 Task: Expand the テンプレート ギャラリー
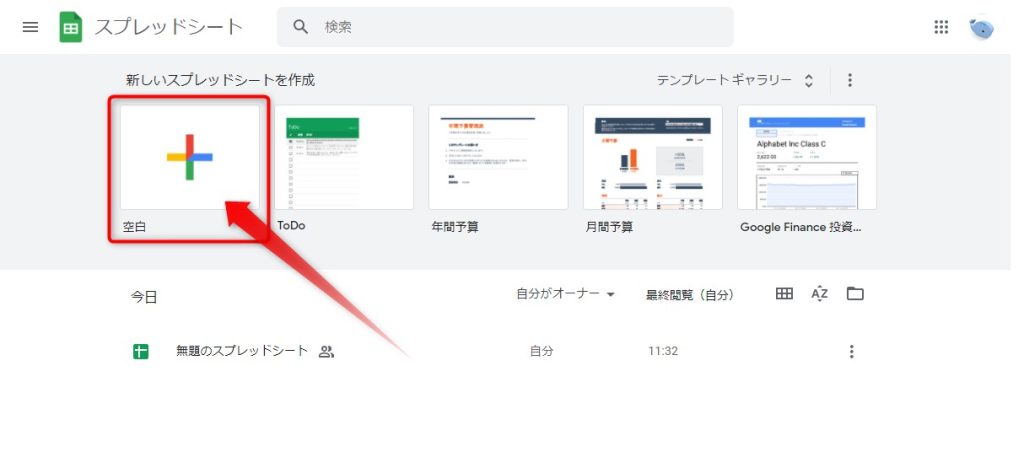(735, 80)
